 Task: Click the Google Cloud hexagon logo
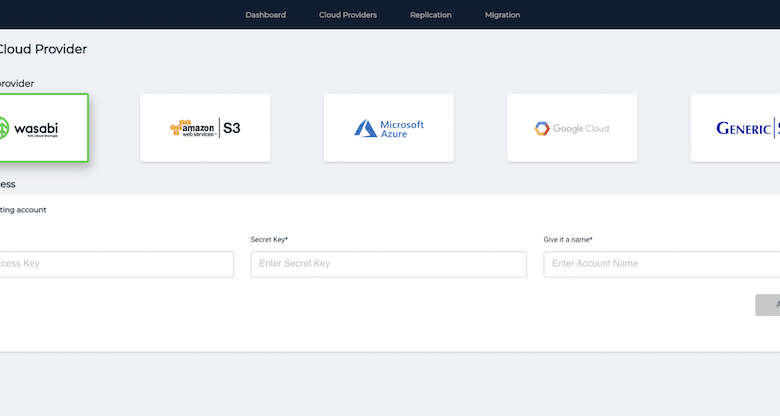[542, 128]
